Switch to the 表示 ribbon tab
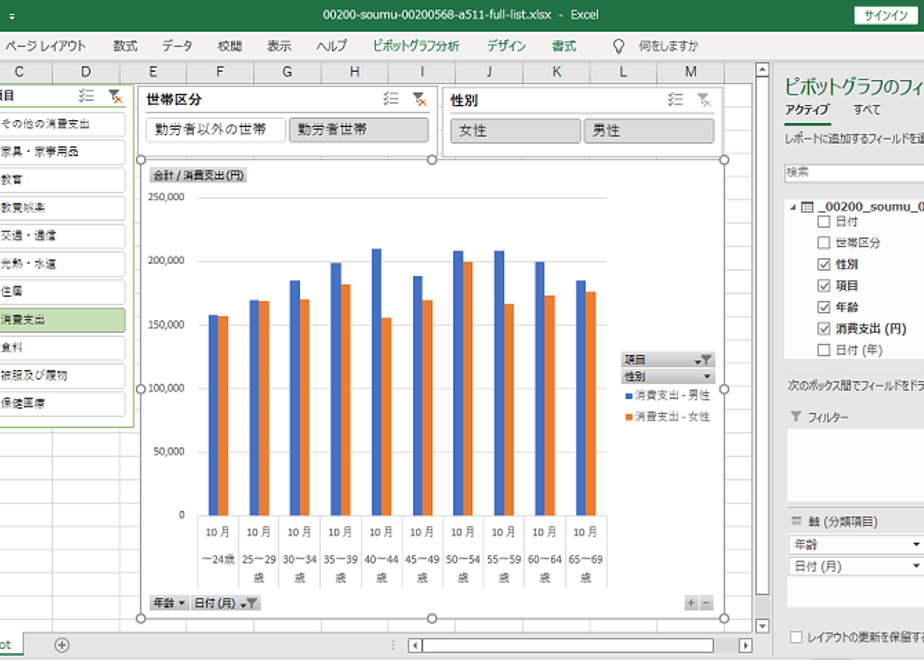This screenshot has width=924, height=660. point(279,46)
